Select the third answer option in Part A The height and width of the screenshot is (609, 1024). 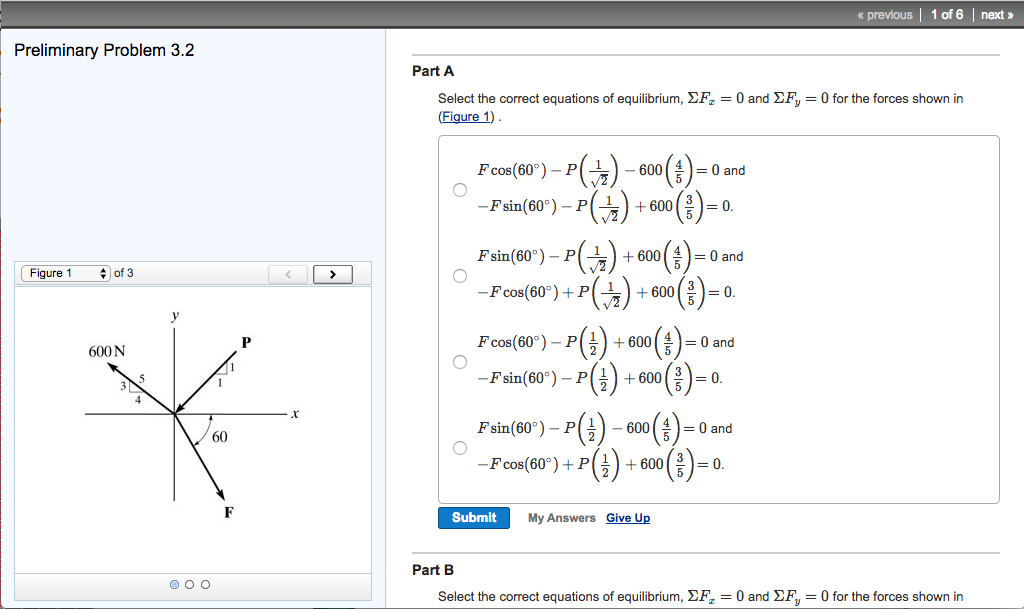460,361
